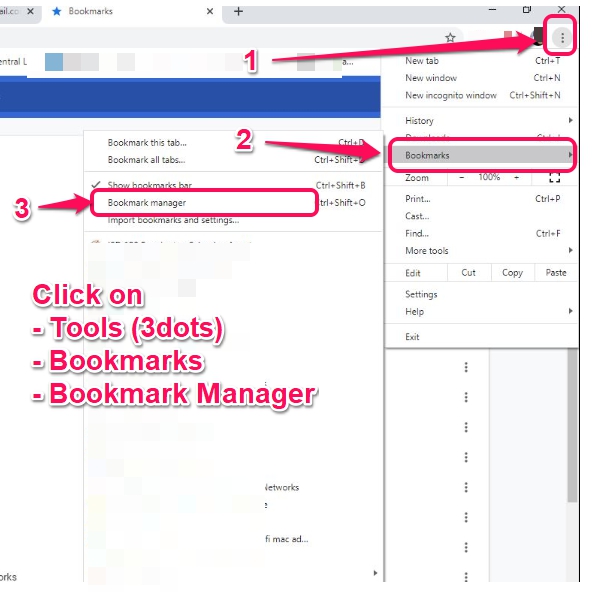This screenshot has width=602, height=592.
Task: Choose New incognito window
Action: (451, 96)
